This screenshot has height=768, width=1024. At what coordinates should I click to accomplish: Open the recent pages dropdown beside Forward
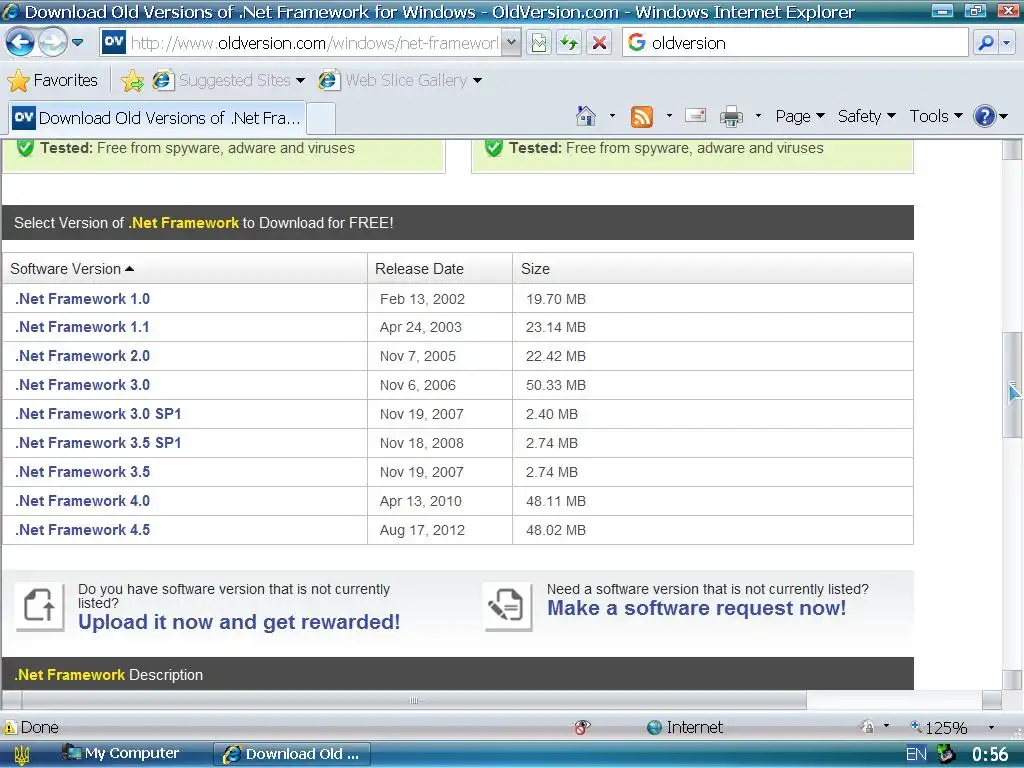78,43
